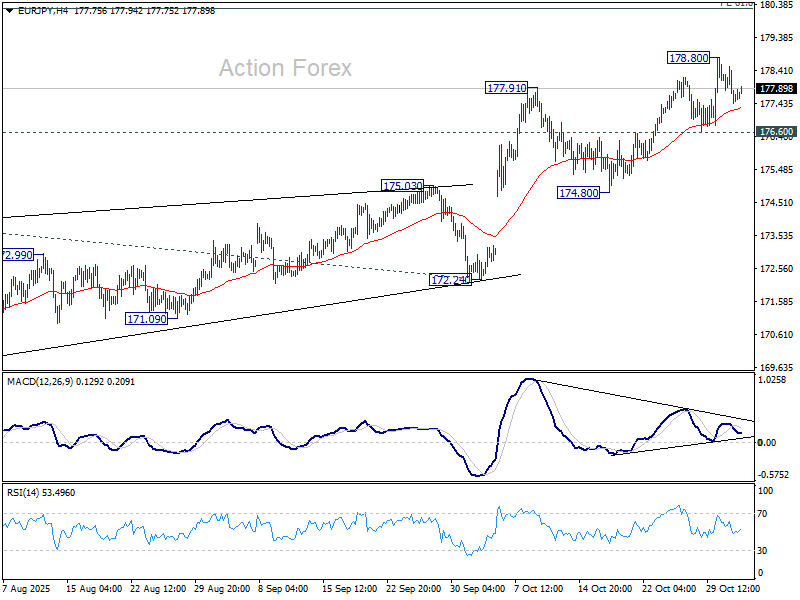Click the MACD scale value 1.0258
The height and width of the screenshot is (600, 800).
pos(772,380)
